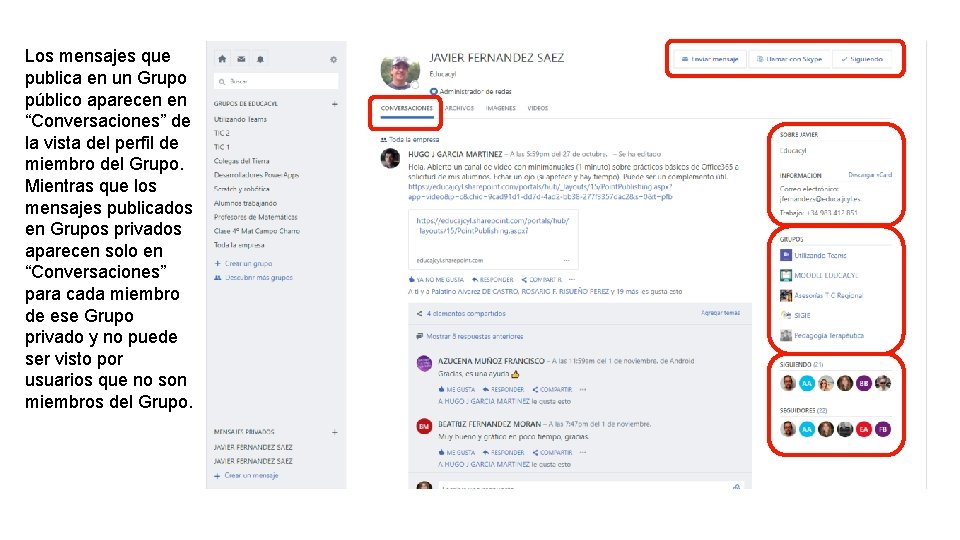This screenshot has width=960, height=540.
Task: Select the Imágenes tab
Action: [x=501, y=108]
